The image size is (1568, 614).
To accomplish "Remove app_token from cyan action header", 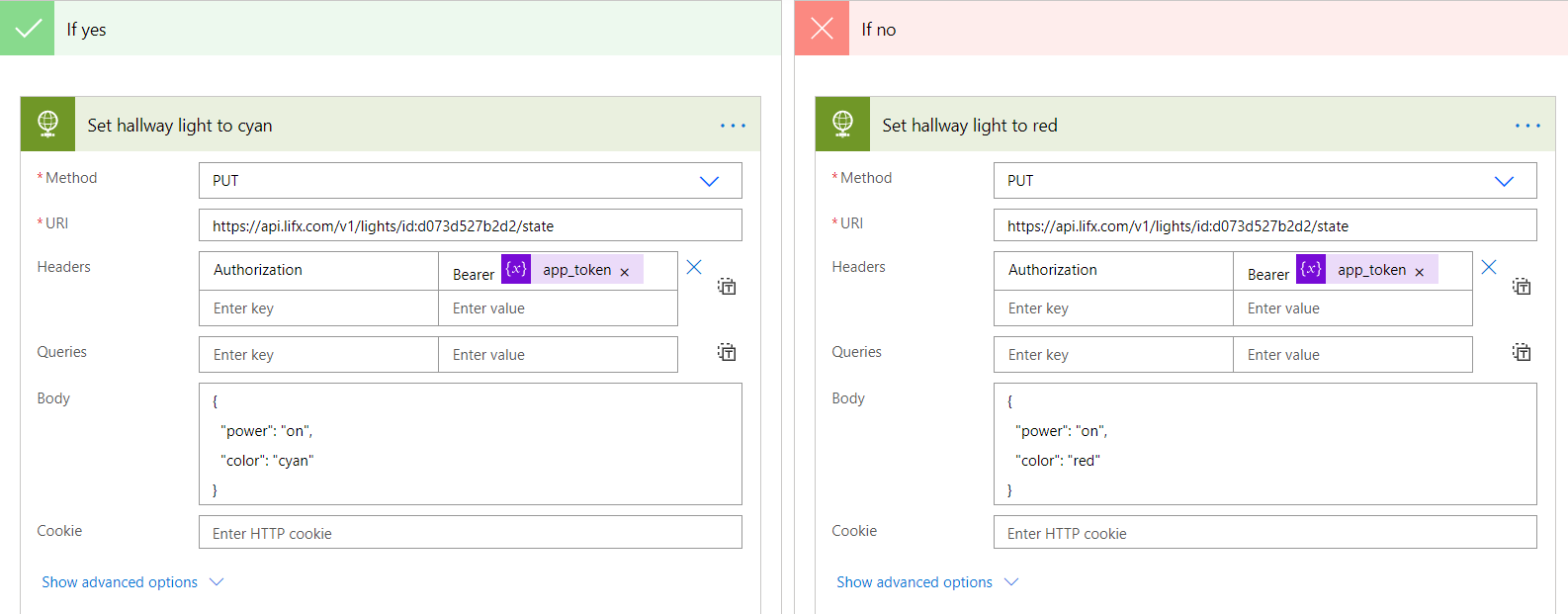I will coord(625,272).
